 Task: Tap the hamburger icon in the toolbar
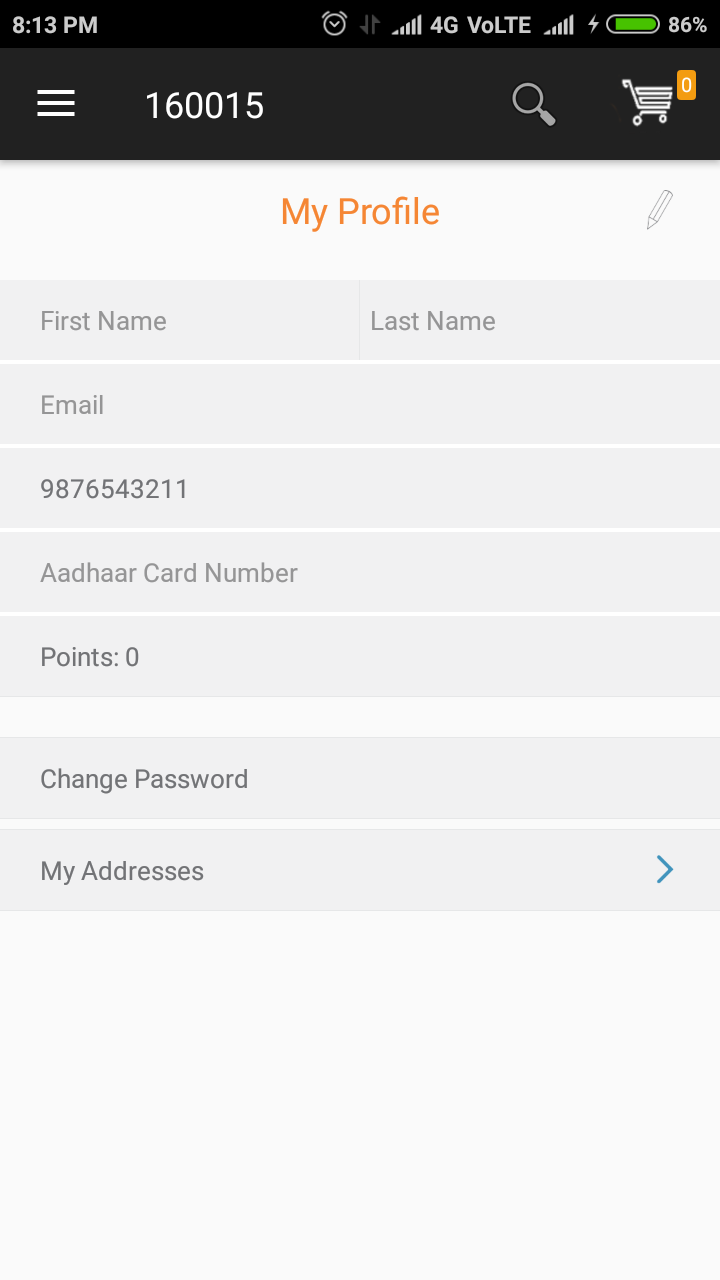pos(55,103)
